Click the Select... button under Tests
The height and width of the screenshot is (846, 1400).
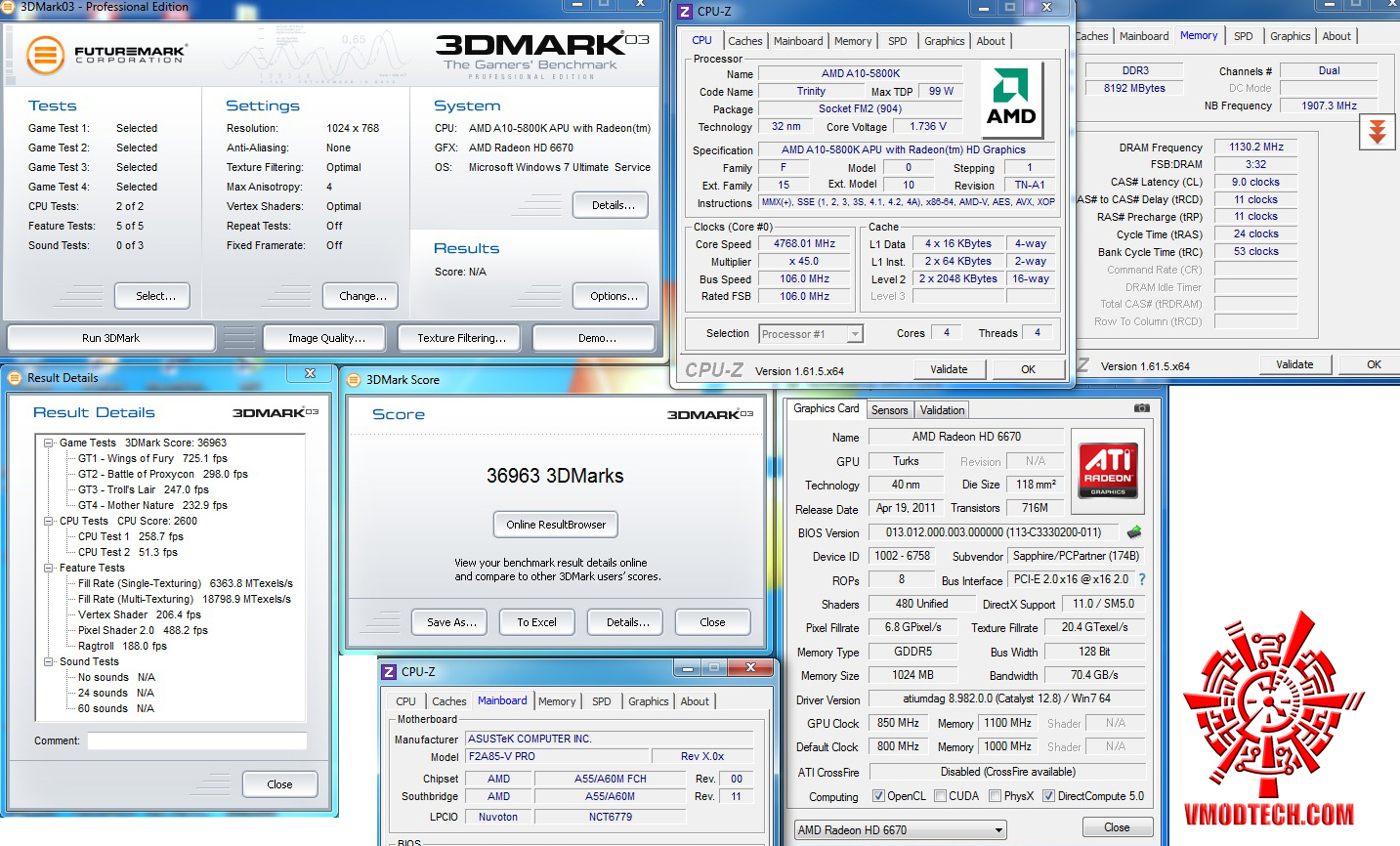point(151,296)
